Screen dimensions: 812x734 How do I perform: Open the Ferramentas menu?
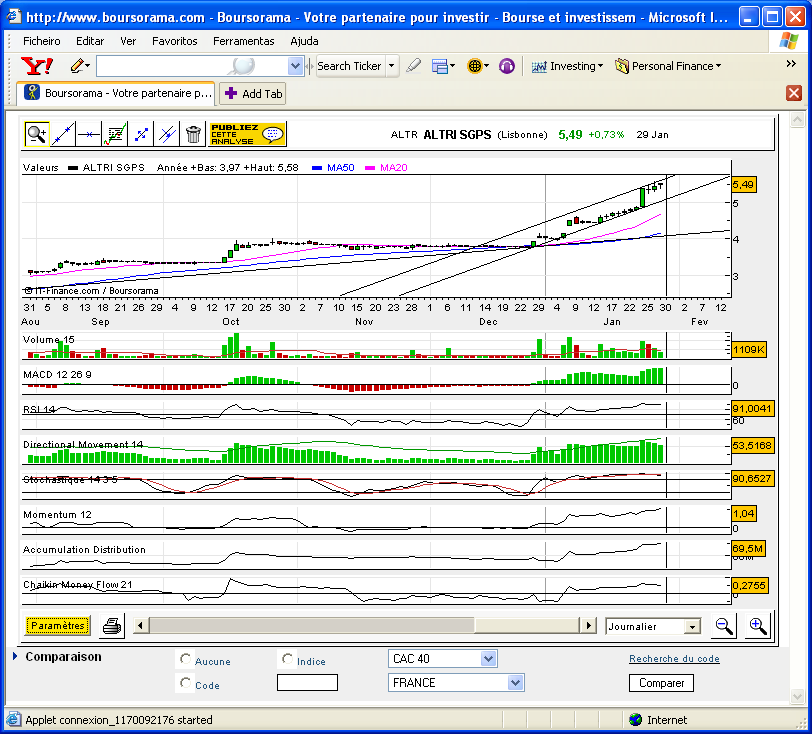point(243,41)
